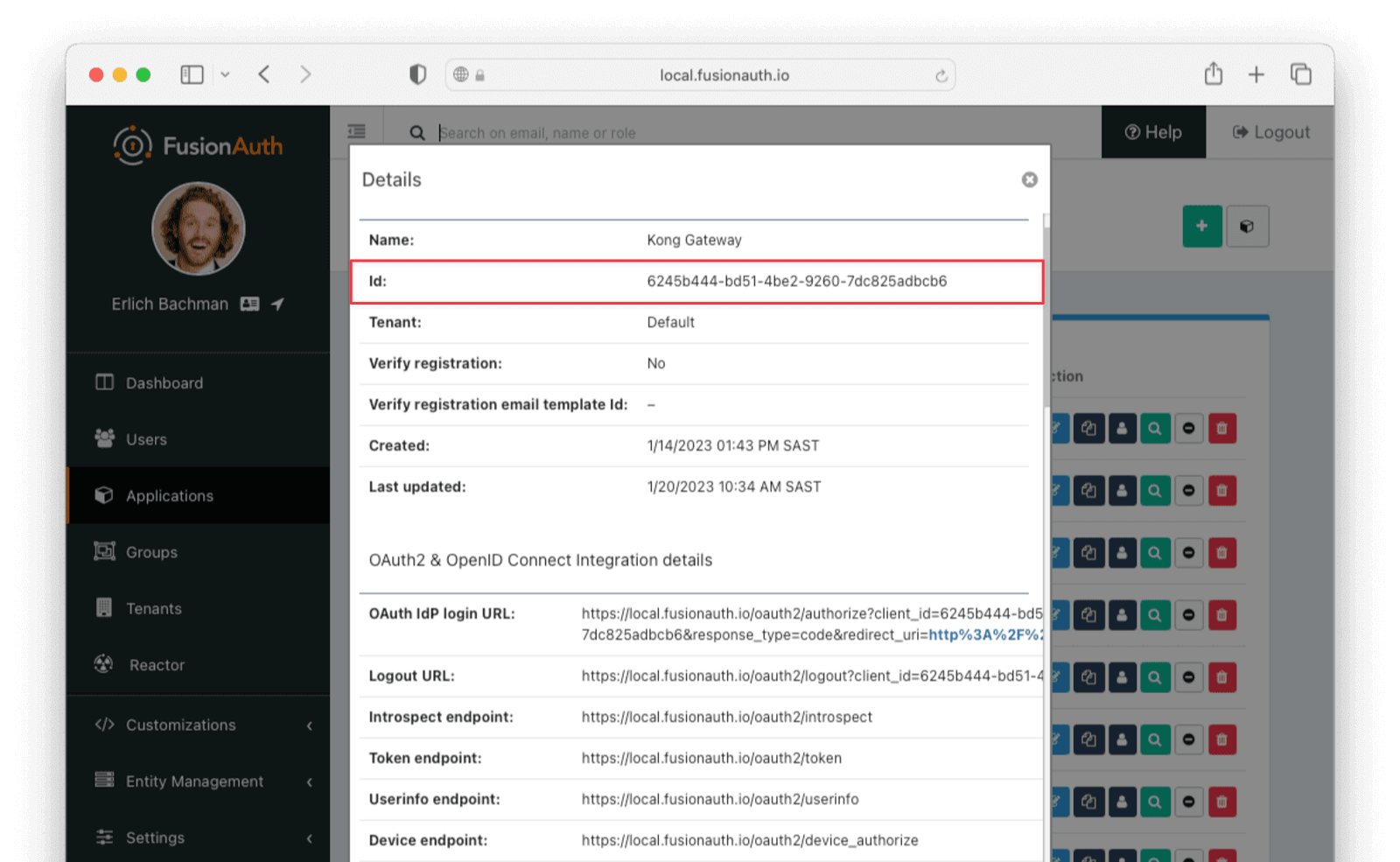Click the last updated value 1/20/2023 10:34 AM

(734, 487)
